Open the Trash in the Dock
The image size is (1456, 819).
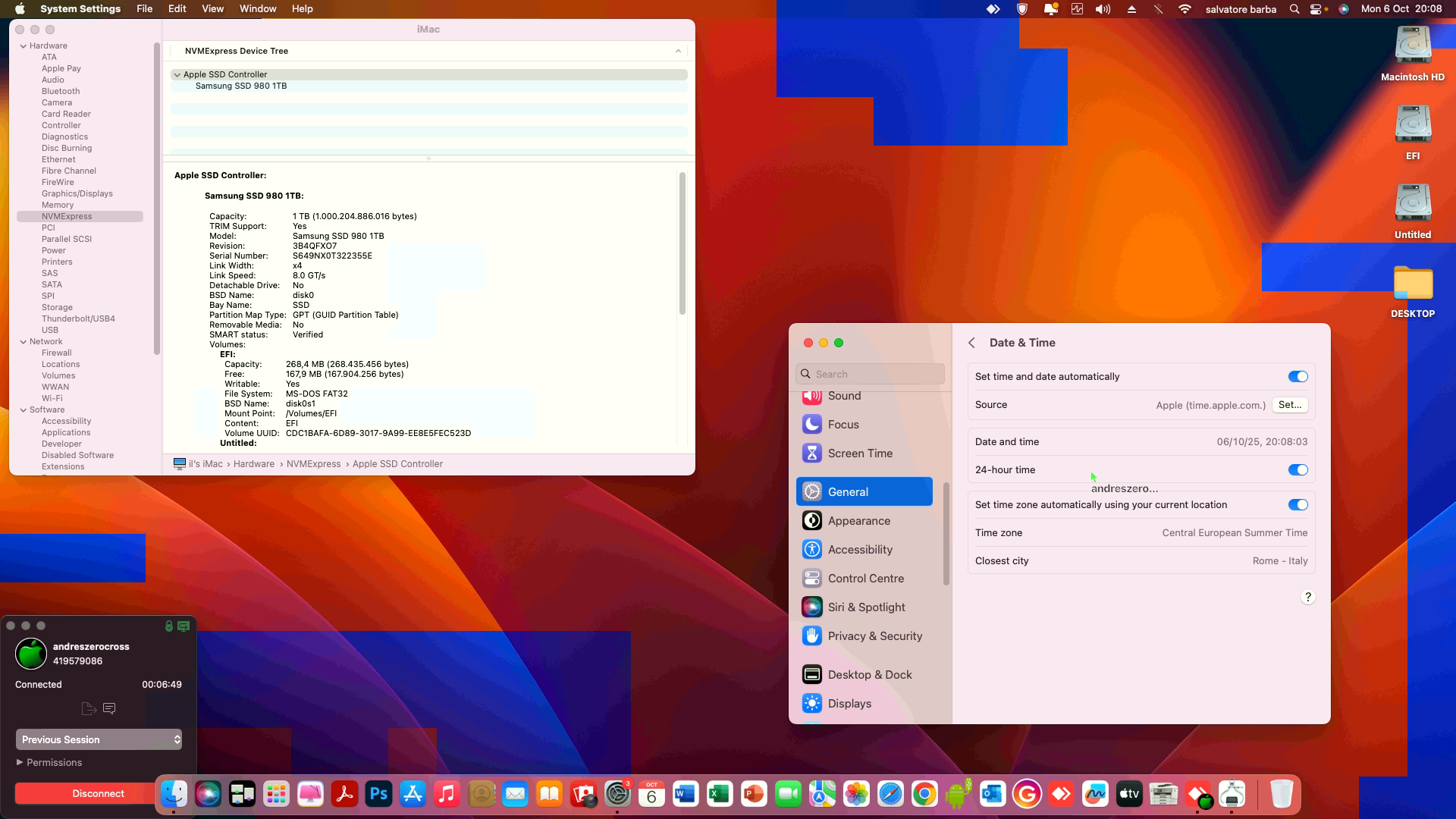[1281, 794]
